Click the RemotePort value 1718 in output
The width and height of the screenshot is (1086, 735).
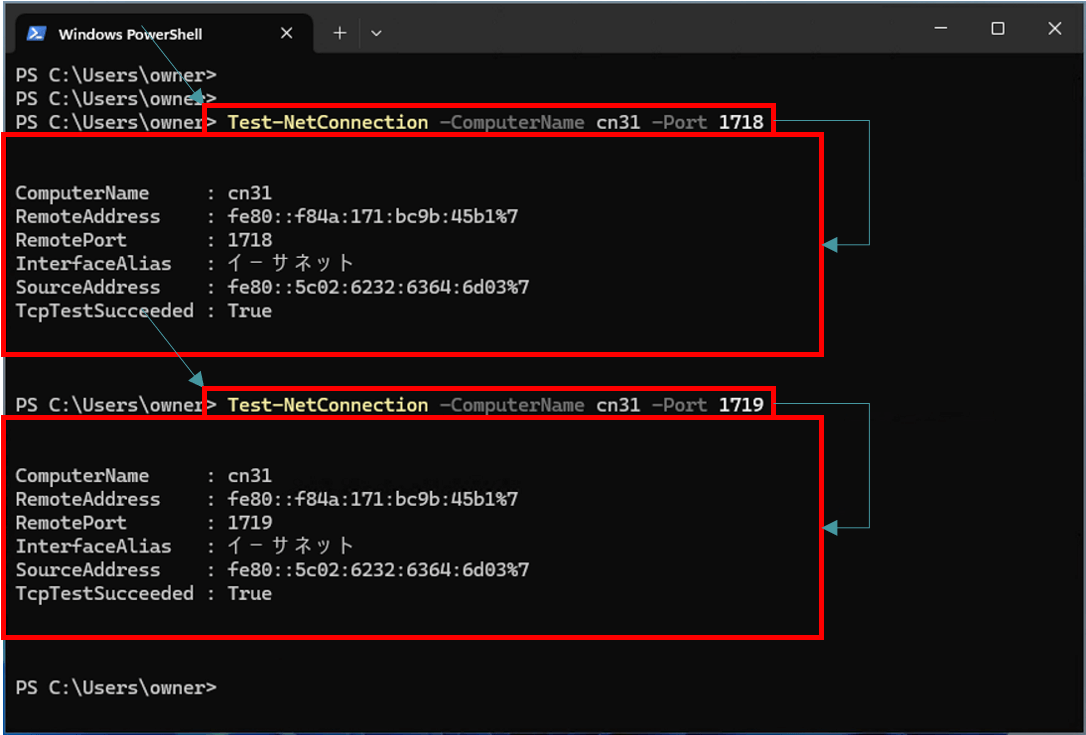(250, 240)
